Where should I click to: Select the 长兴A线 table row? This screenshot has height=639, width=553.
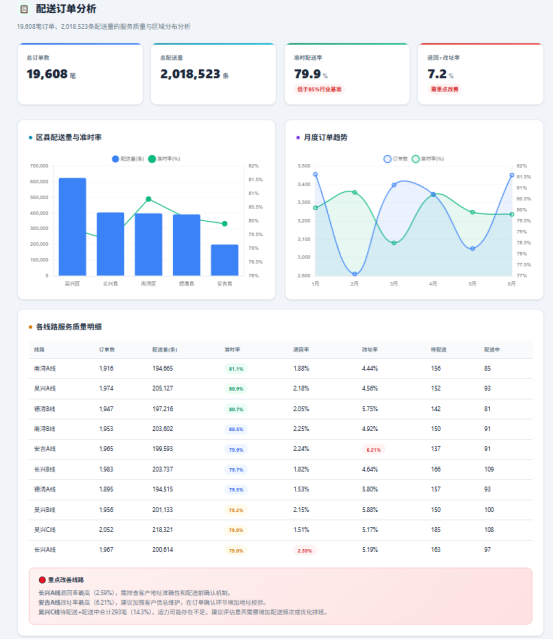[x=280, y=550]
